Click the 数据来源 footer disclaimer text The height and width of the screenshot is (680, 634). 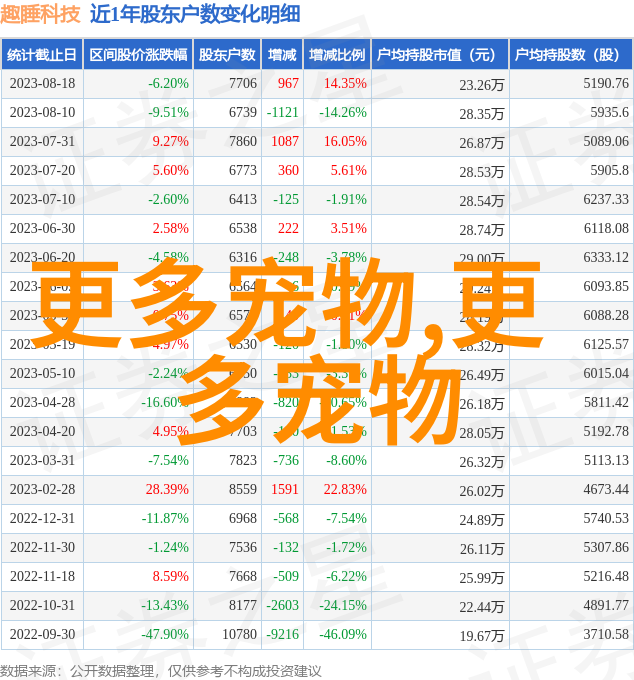161,671
